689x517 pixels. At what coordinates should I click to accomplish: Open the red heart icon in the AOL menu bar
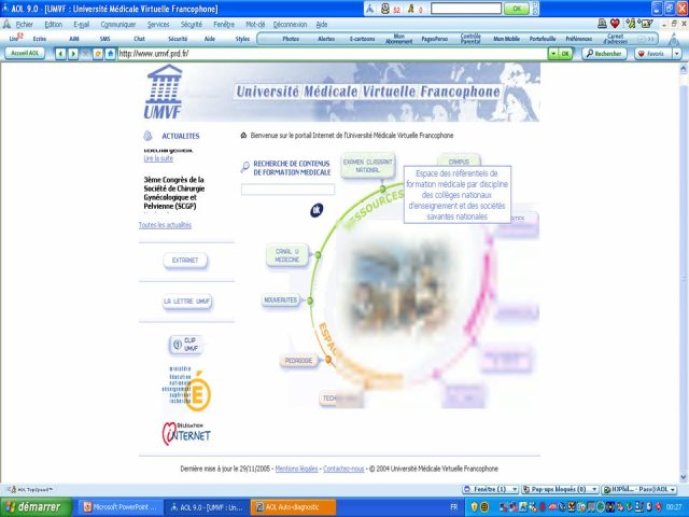tap(615, 24)
